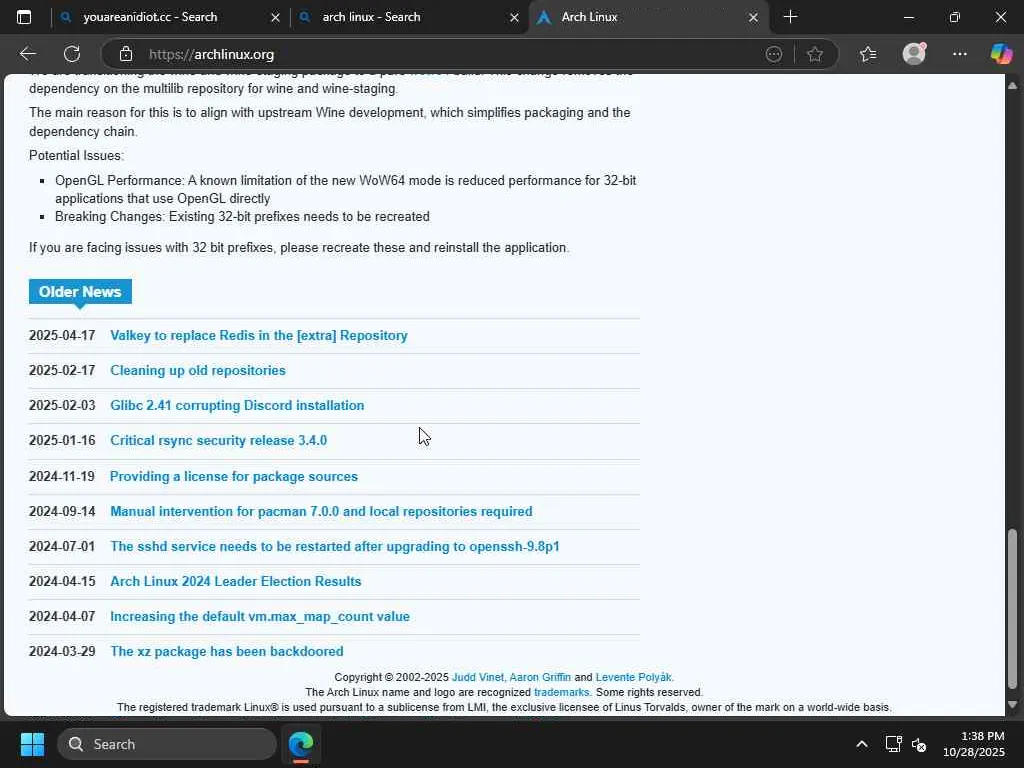Open the feedback smiley icon in address bar

774,54
